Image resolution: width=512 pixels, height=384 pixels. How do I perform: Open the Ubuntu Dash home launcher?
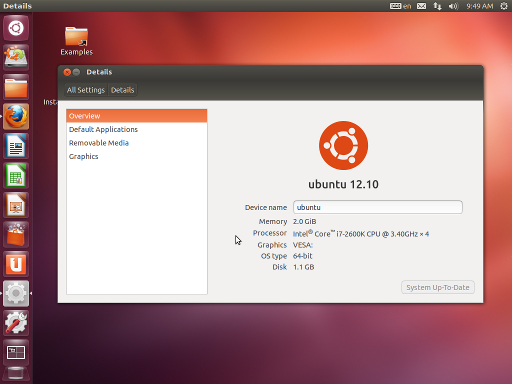(x=16, y=28)
